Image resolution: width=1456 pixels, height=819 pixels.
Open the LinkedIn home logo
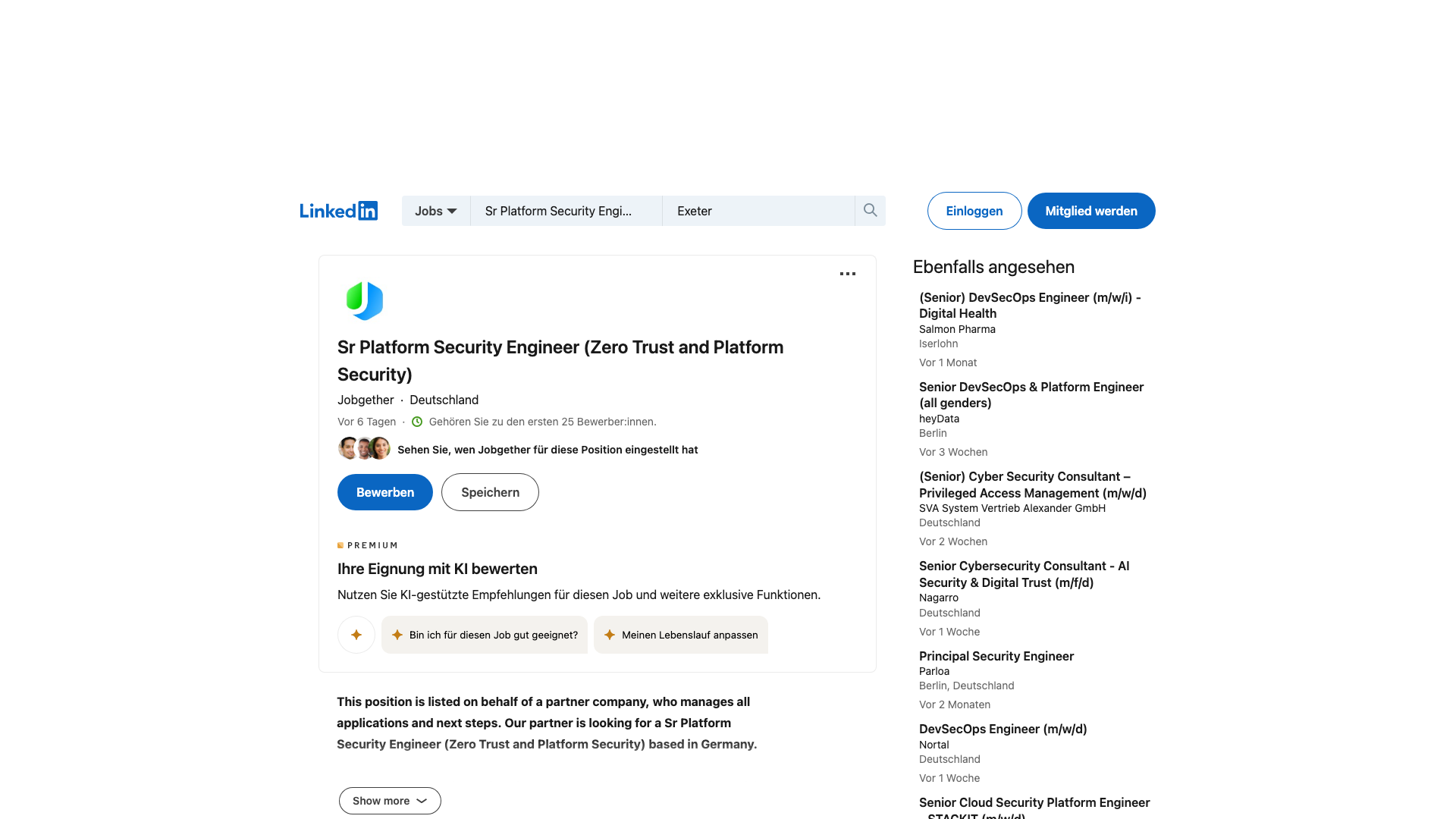point(338,211)
